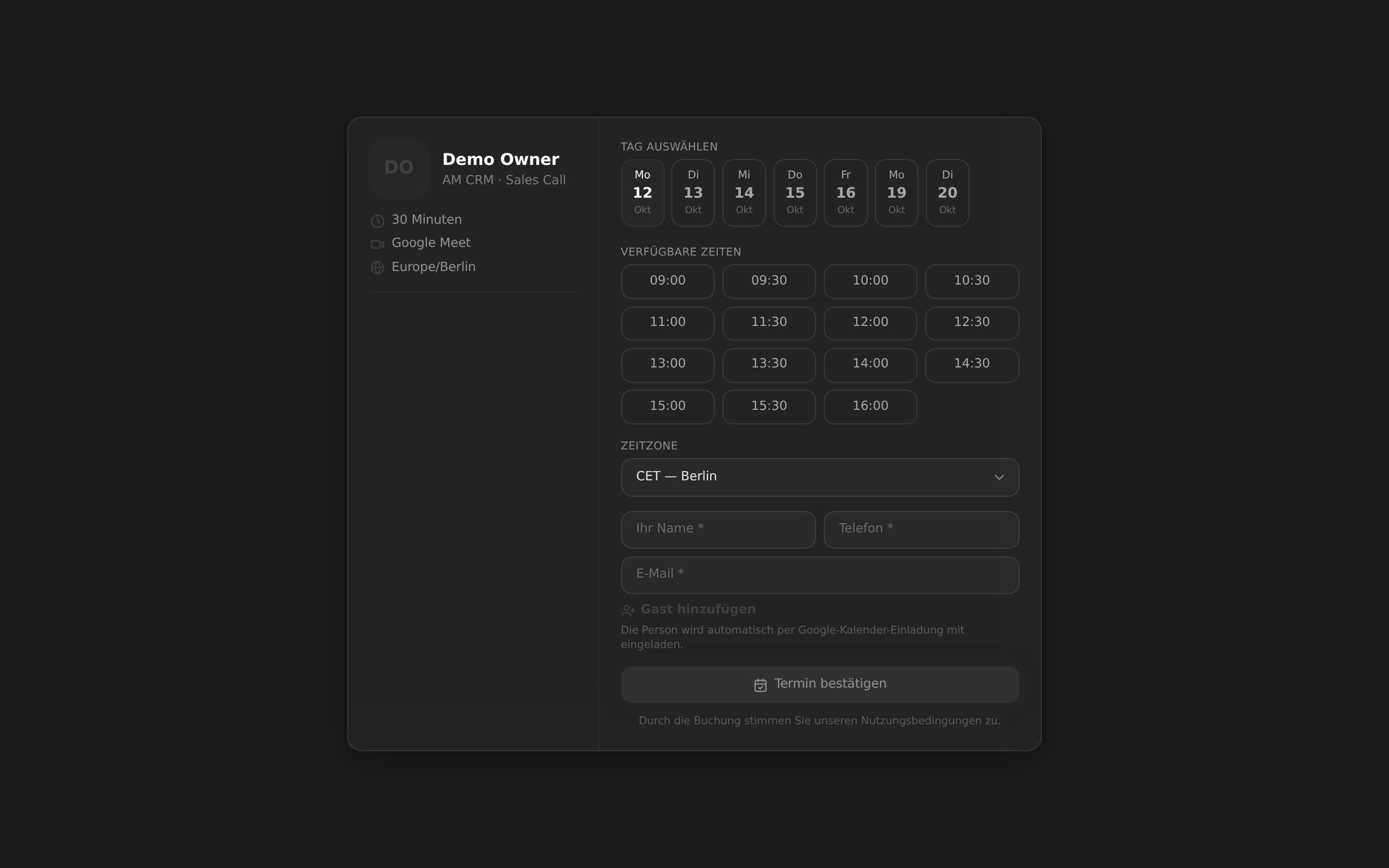
Task: Select the 15:30 time slot
Action: pos(769,407)
